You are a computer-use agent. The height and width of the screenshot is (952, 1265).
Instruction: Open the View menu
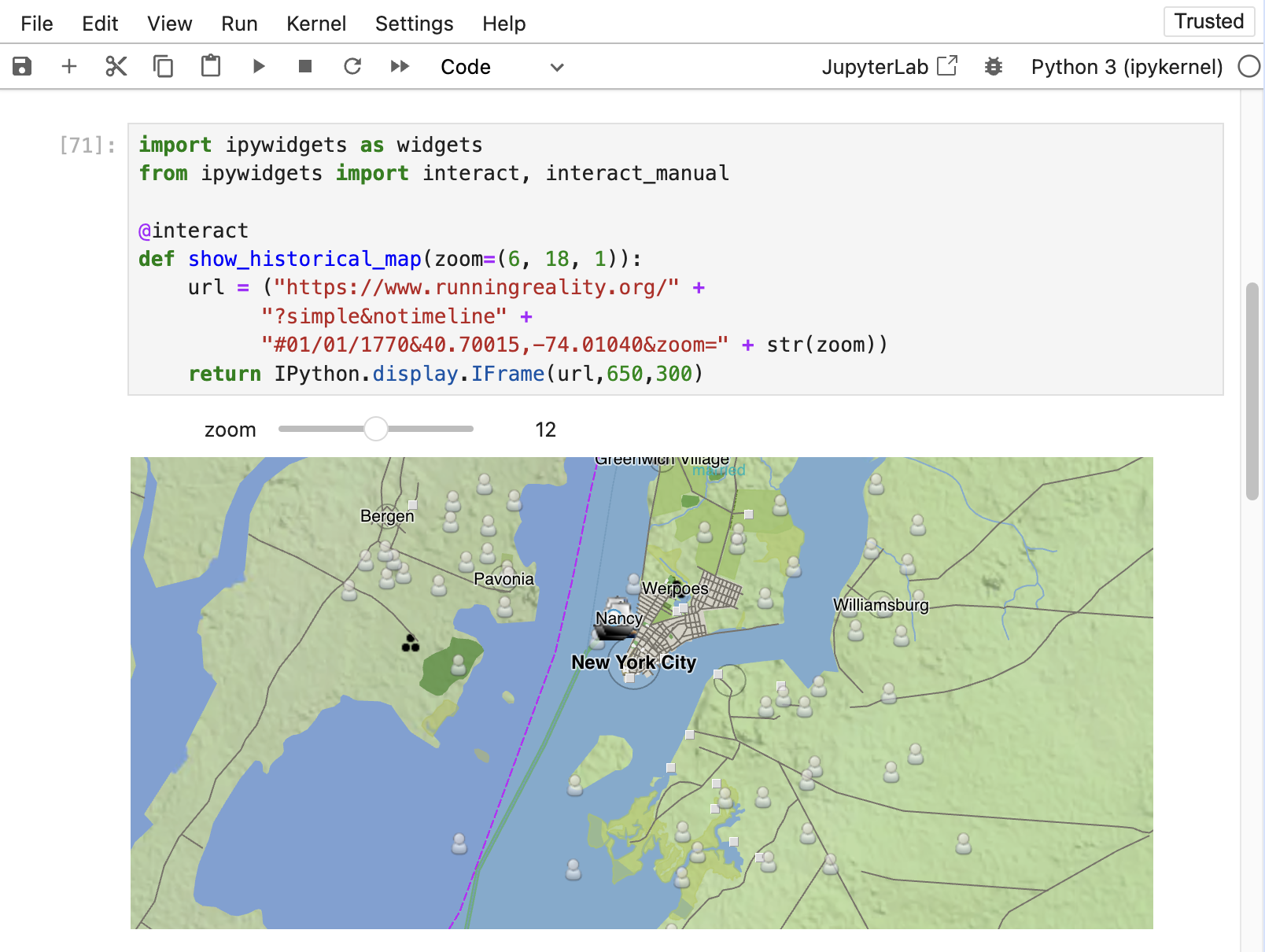click(169, 24)
